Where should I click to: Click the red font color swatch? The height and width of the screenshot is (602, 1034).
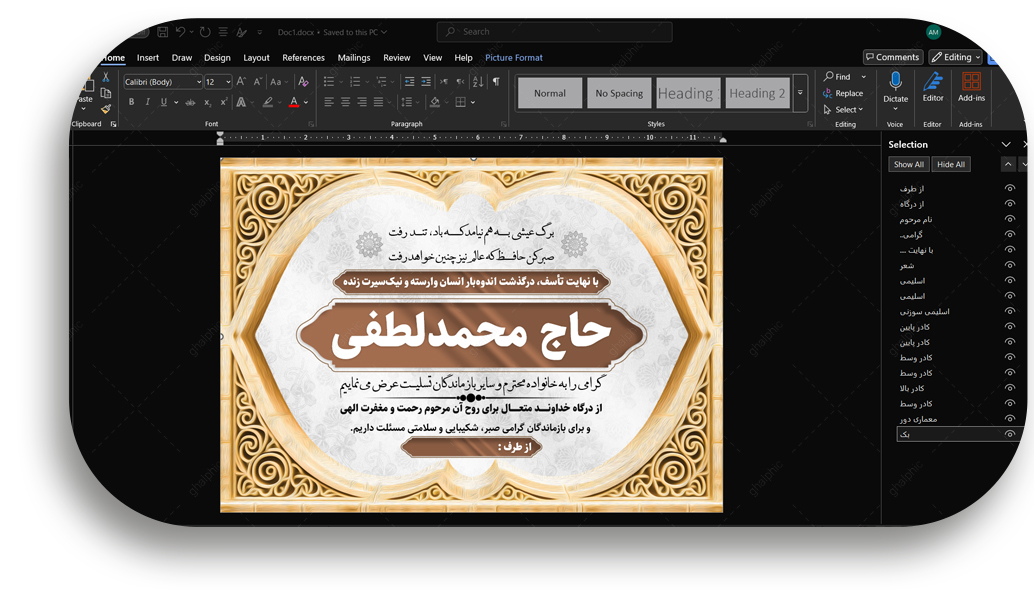tap(293, 102)
